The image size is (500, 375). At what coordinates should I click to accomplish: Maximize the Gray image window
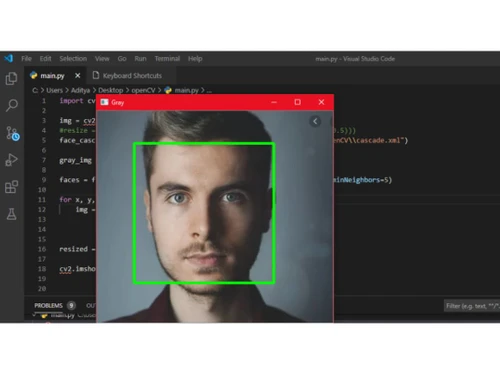(298, 102)
